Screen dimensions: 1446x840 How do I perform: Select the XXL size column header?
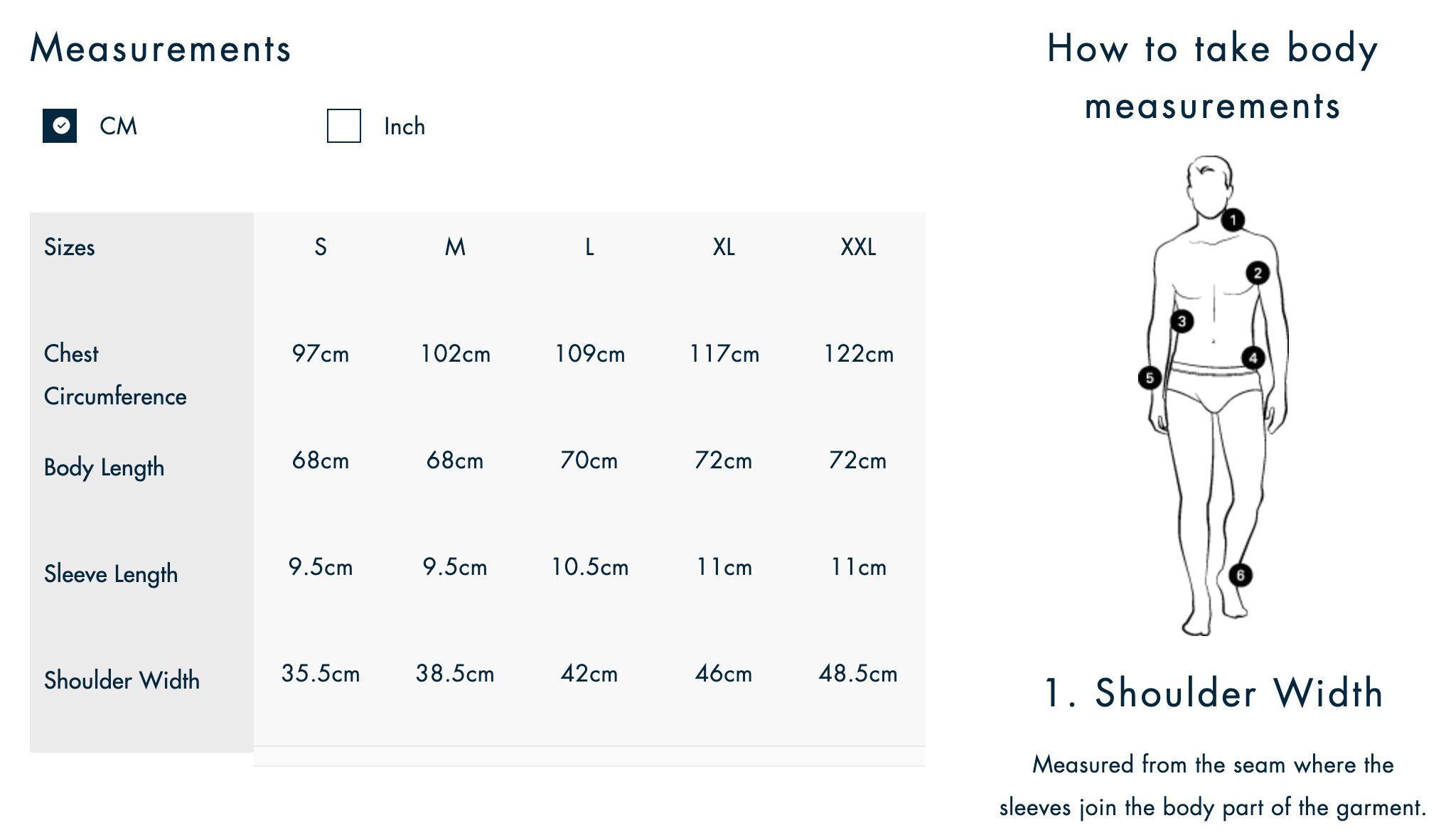click(858, 247)
